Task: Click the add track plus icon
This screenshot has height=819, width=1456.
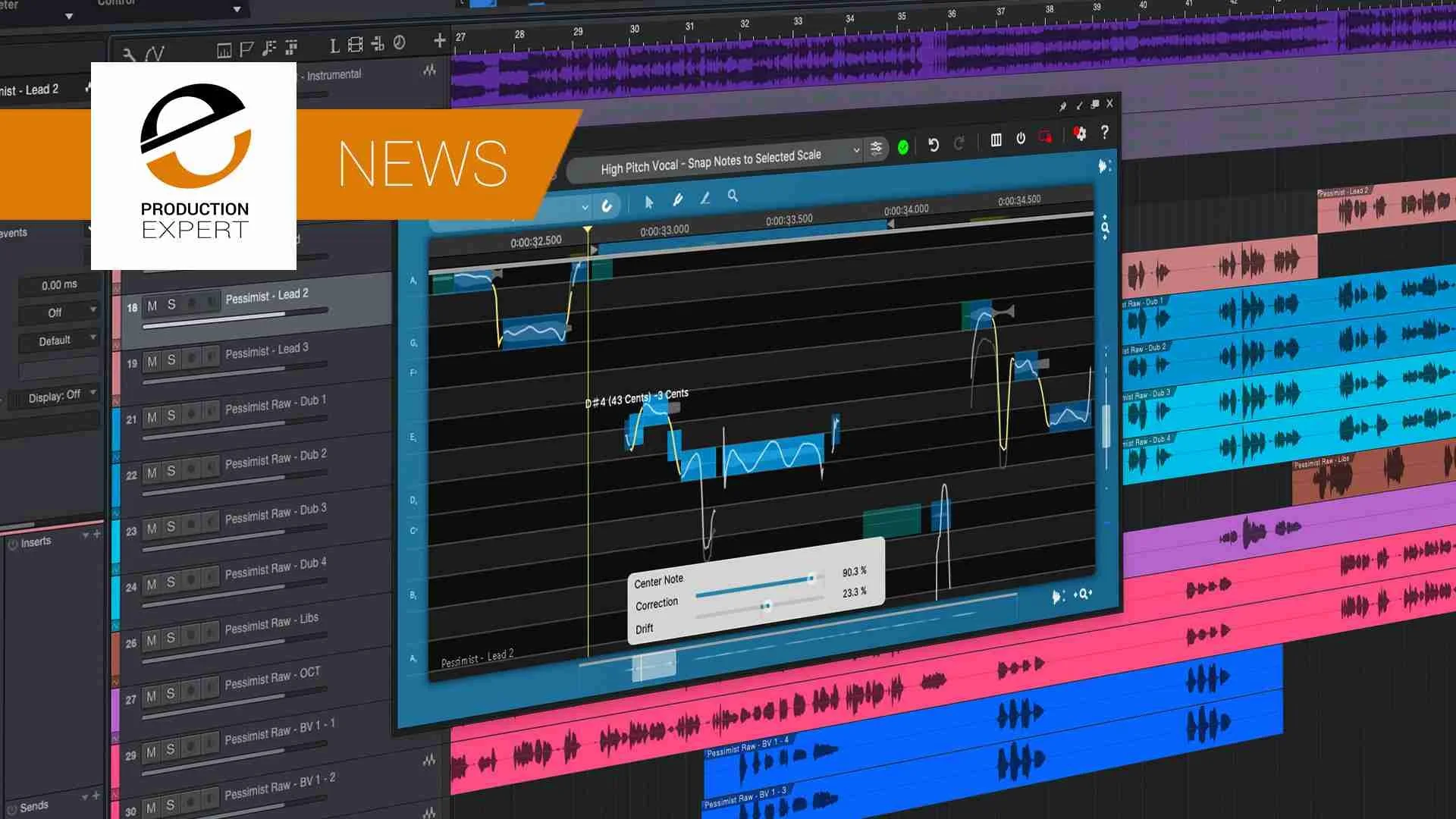Action: click(439, 40)
